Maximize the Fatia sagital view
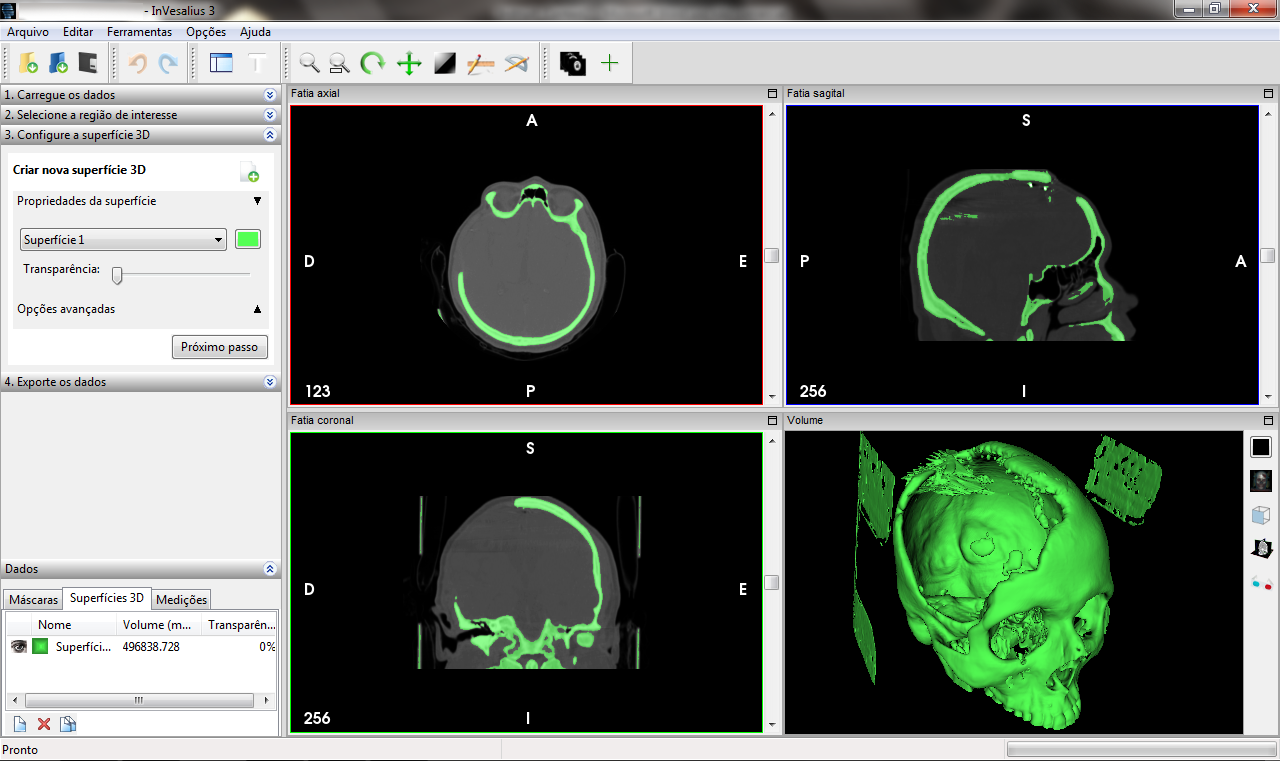 coord(1268,93)
